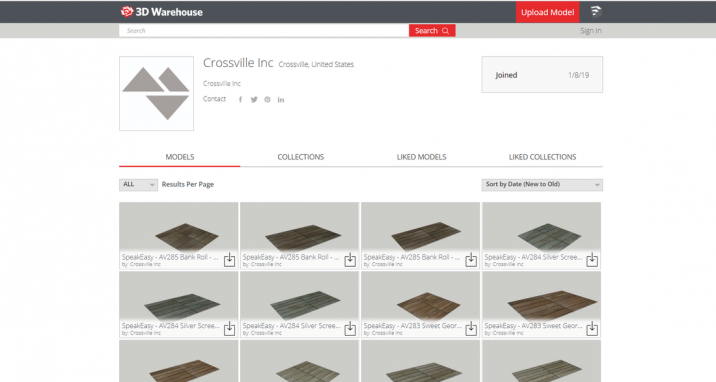Click the Crossville Inc profile heading
Viewport: 716px width, 382px height.
click(x=238, y=63)
